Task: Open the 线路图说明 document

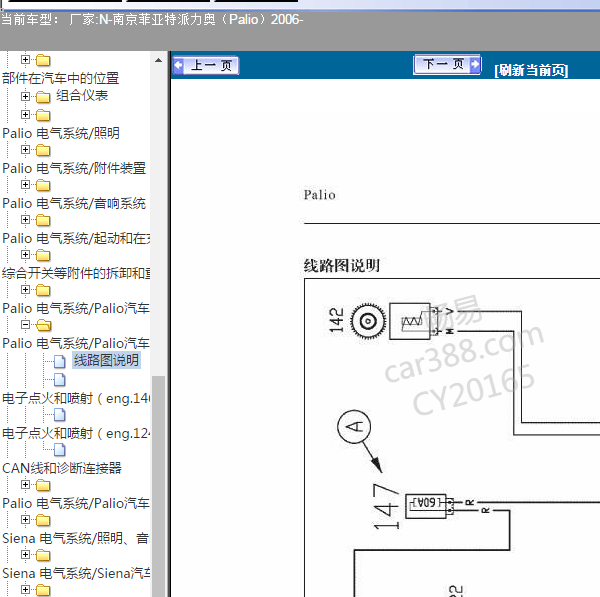Action: point(106,360)
